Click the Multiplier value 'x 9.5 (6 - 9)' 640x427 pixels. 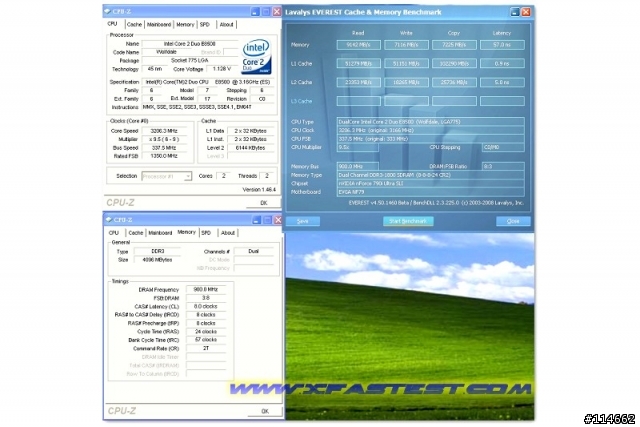164,139
